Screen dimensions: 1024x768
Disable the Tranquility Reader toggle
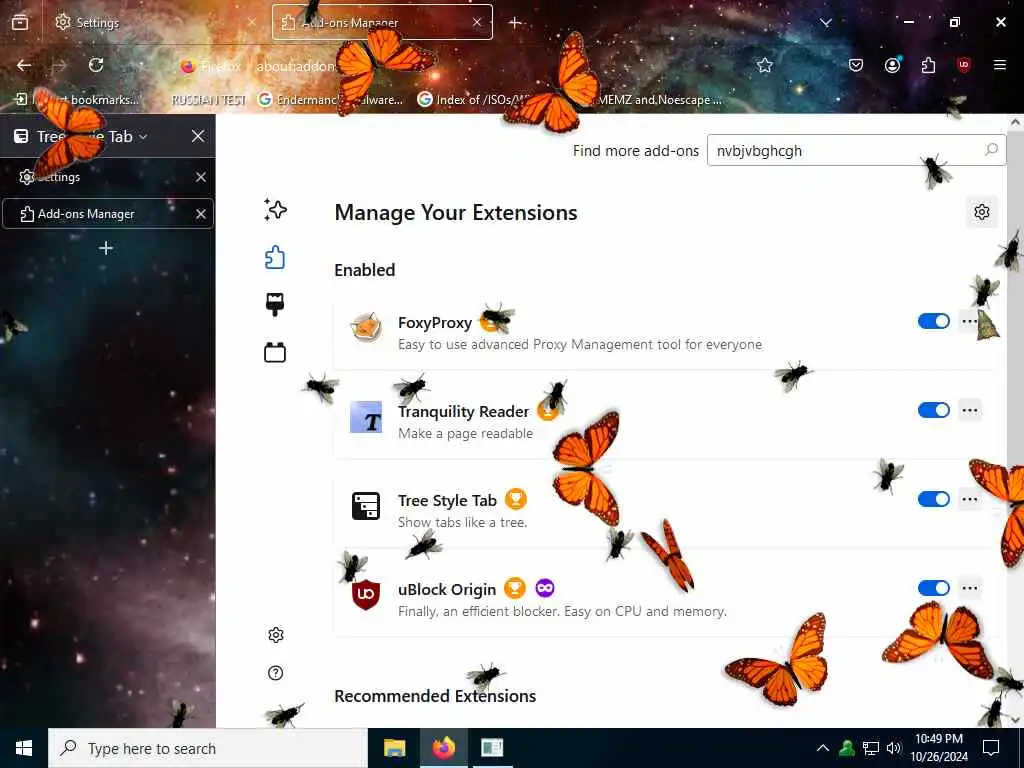(933, 410)
